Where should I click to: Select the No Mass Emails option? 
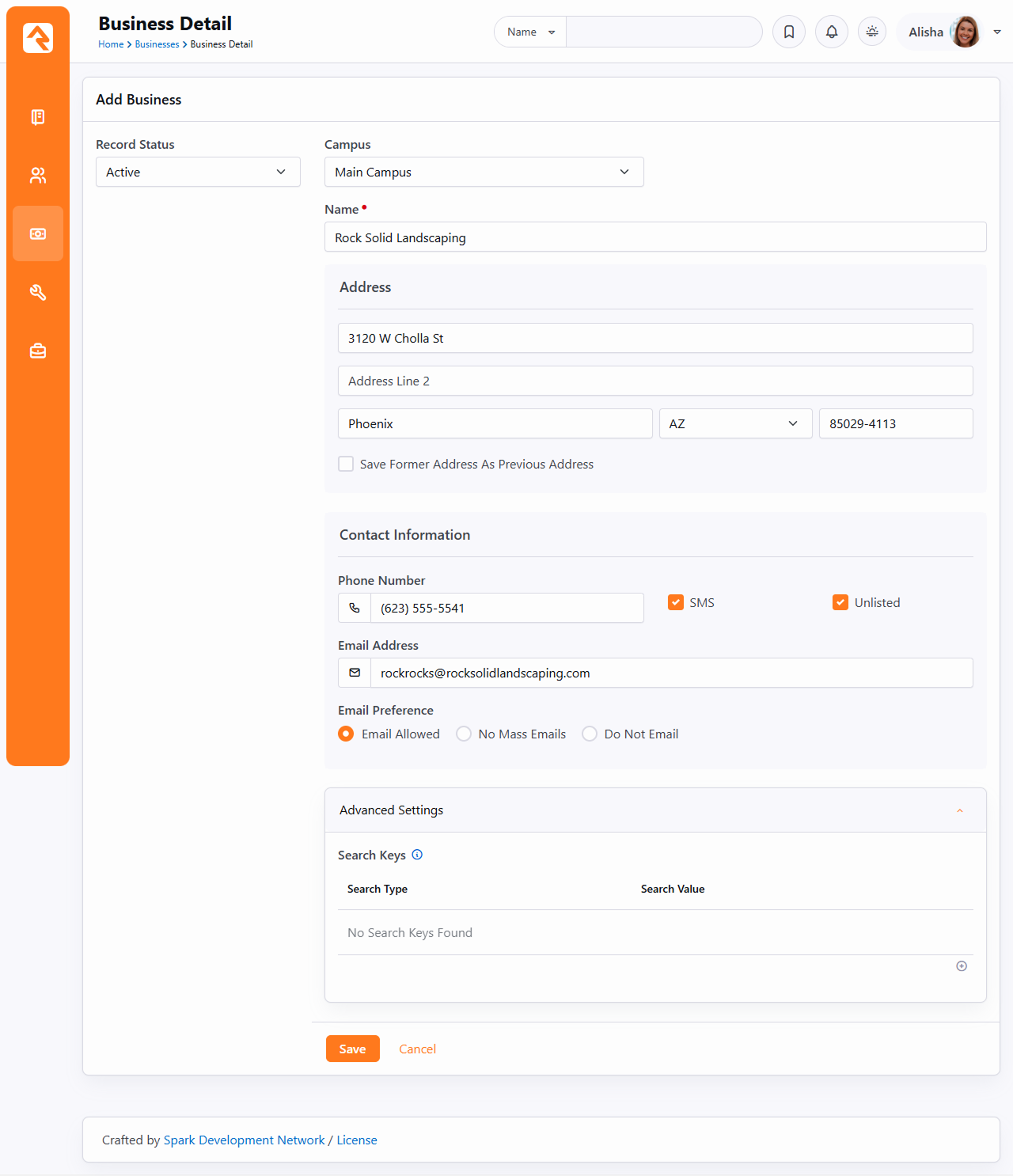(x=464, y=734)
